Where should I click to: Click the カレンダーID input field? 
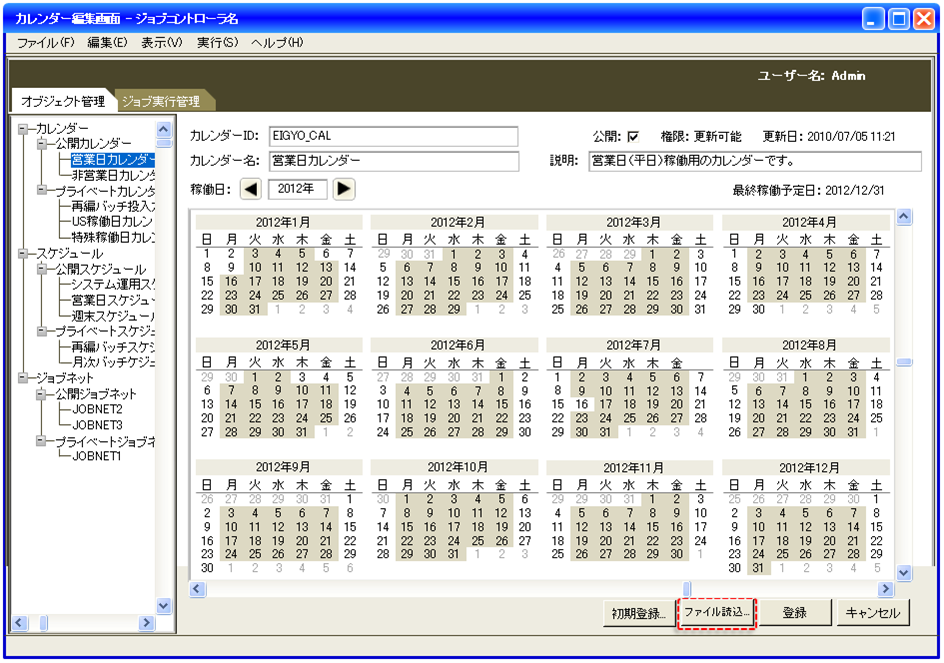tap(394, 136)
